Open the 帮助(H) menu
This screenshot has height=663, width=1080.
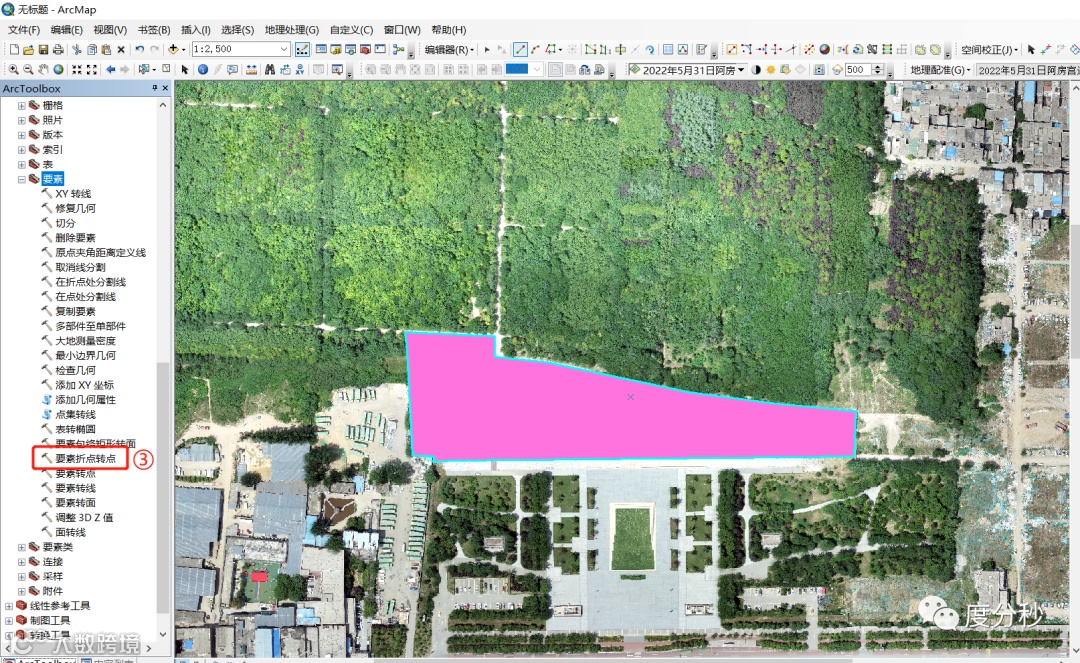point(448,30)
